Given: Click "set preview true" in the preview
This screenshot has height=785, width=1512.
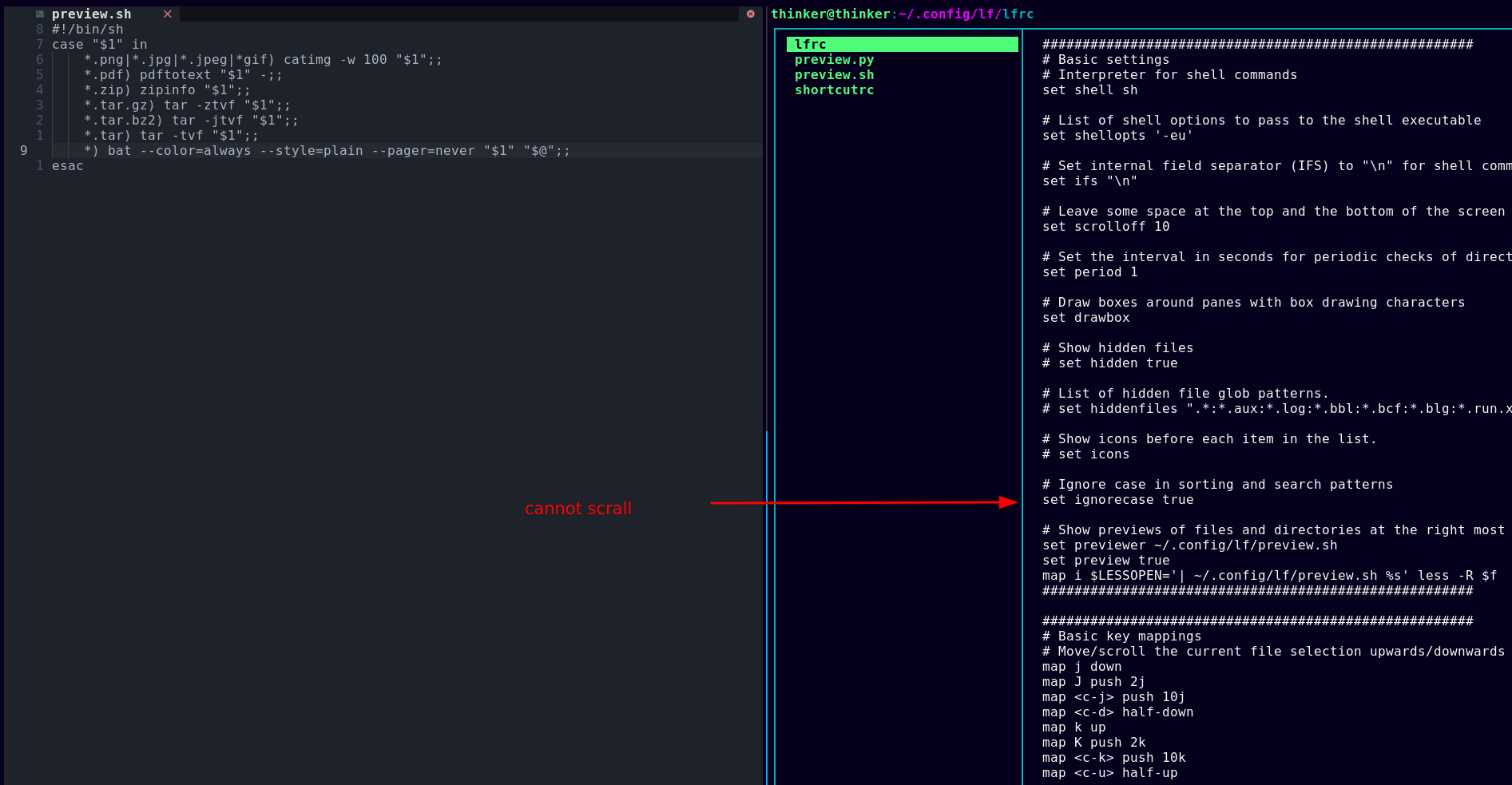Looking at the screenshot, I should point(1105,560).
